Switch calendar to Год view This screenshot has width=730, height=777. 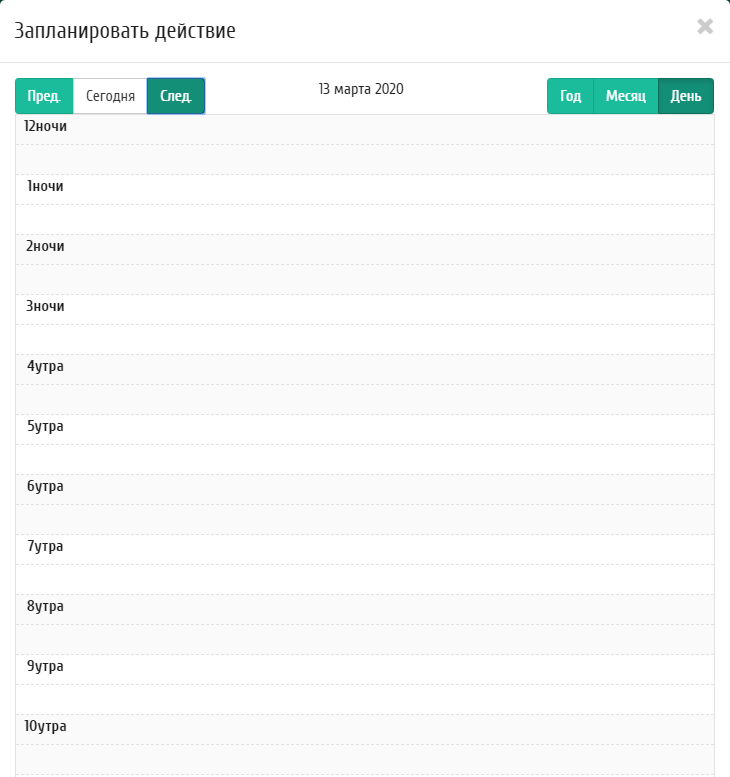pyautogui.click(x=570, y=96)
